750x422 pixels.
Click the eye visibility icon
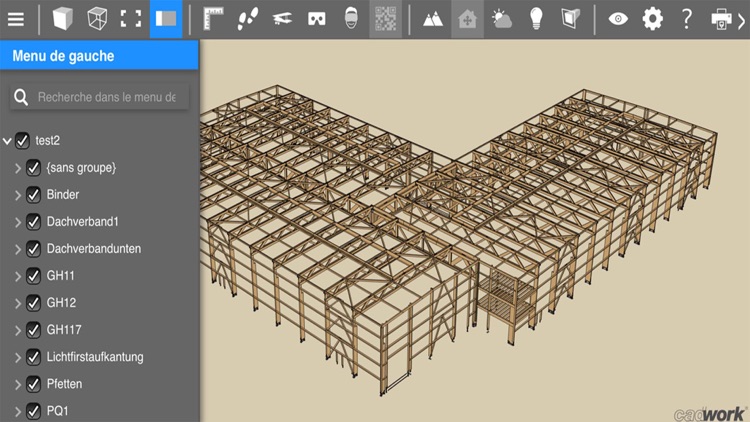click(618, 19)
